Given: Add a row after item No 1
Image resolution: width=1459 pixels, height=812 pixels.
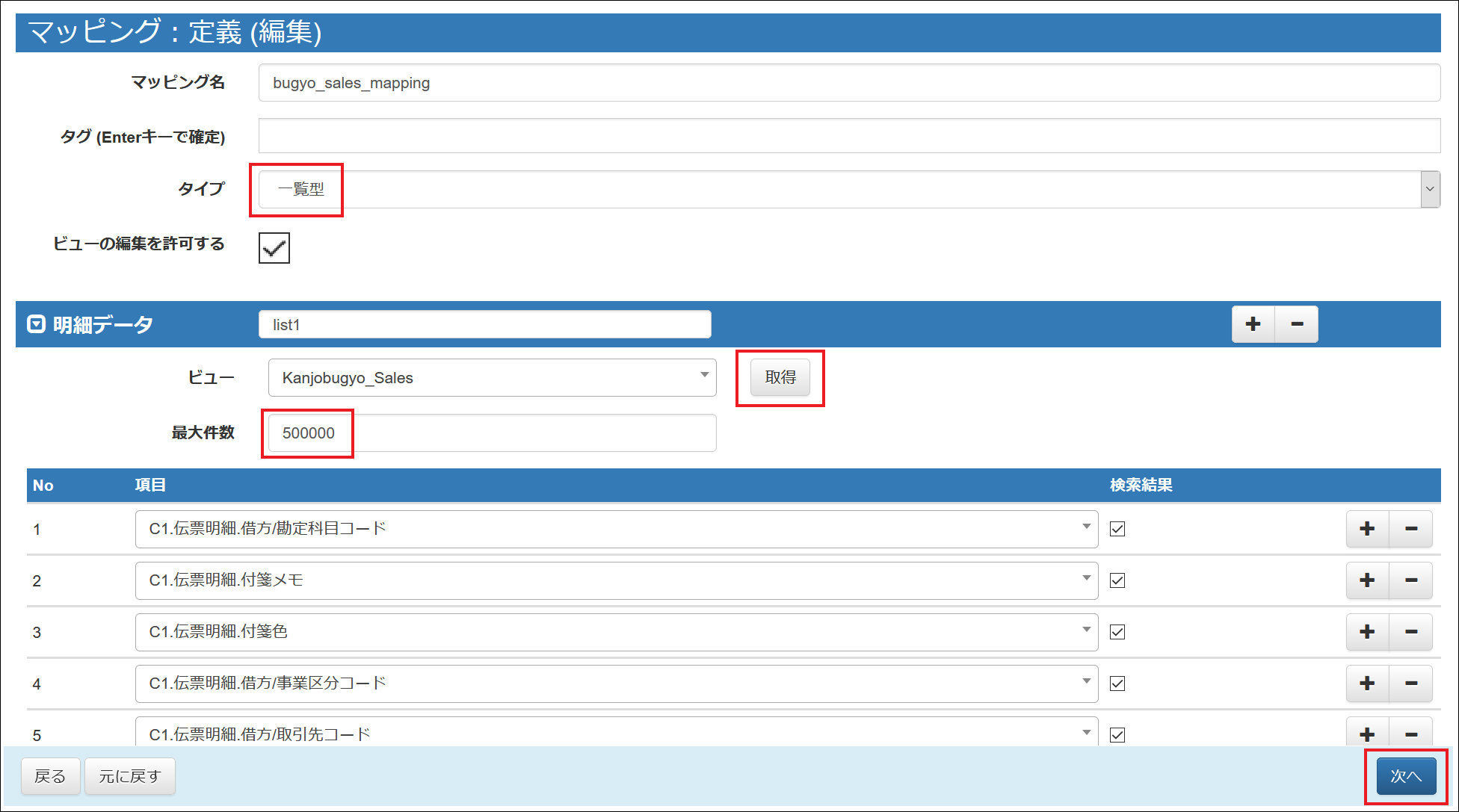Looking at the screenshot, I should pos(1367,529).
